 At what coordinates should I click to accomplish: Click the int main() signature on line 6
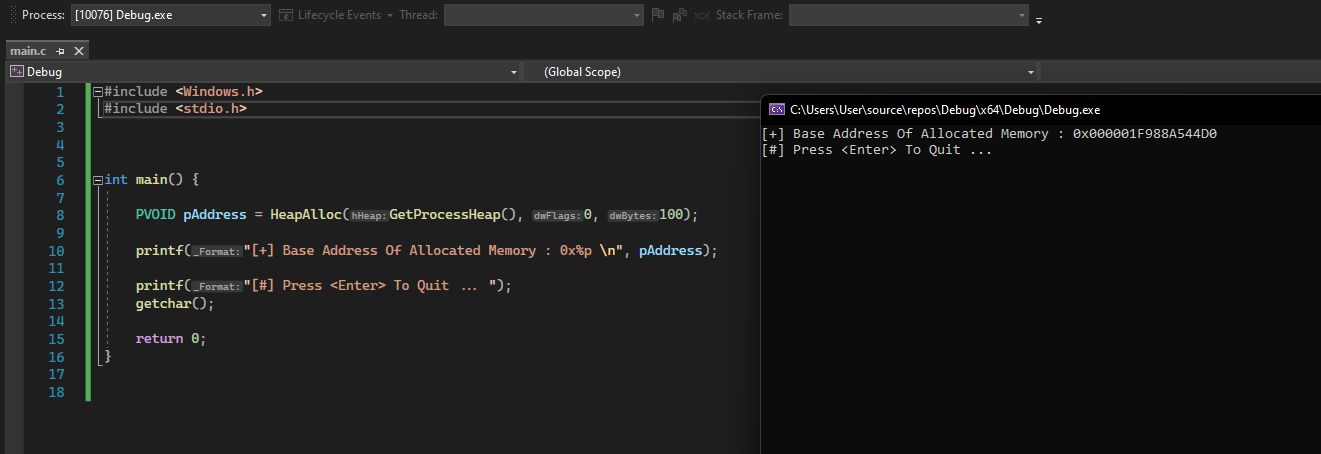[x=152, y=180]
